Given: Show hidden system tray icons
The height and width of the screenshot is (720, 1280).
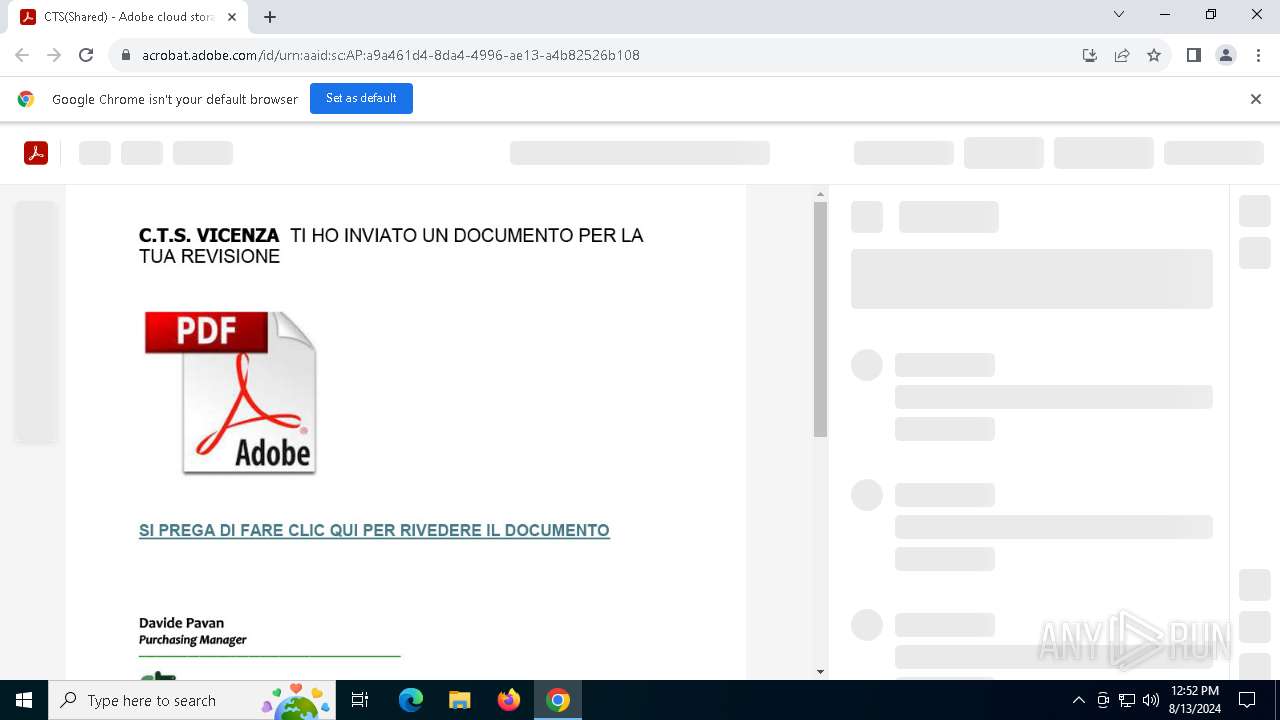Looking at the screenshot, I should click(1078, 700).
